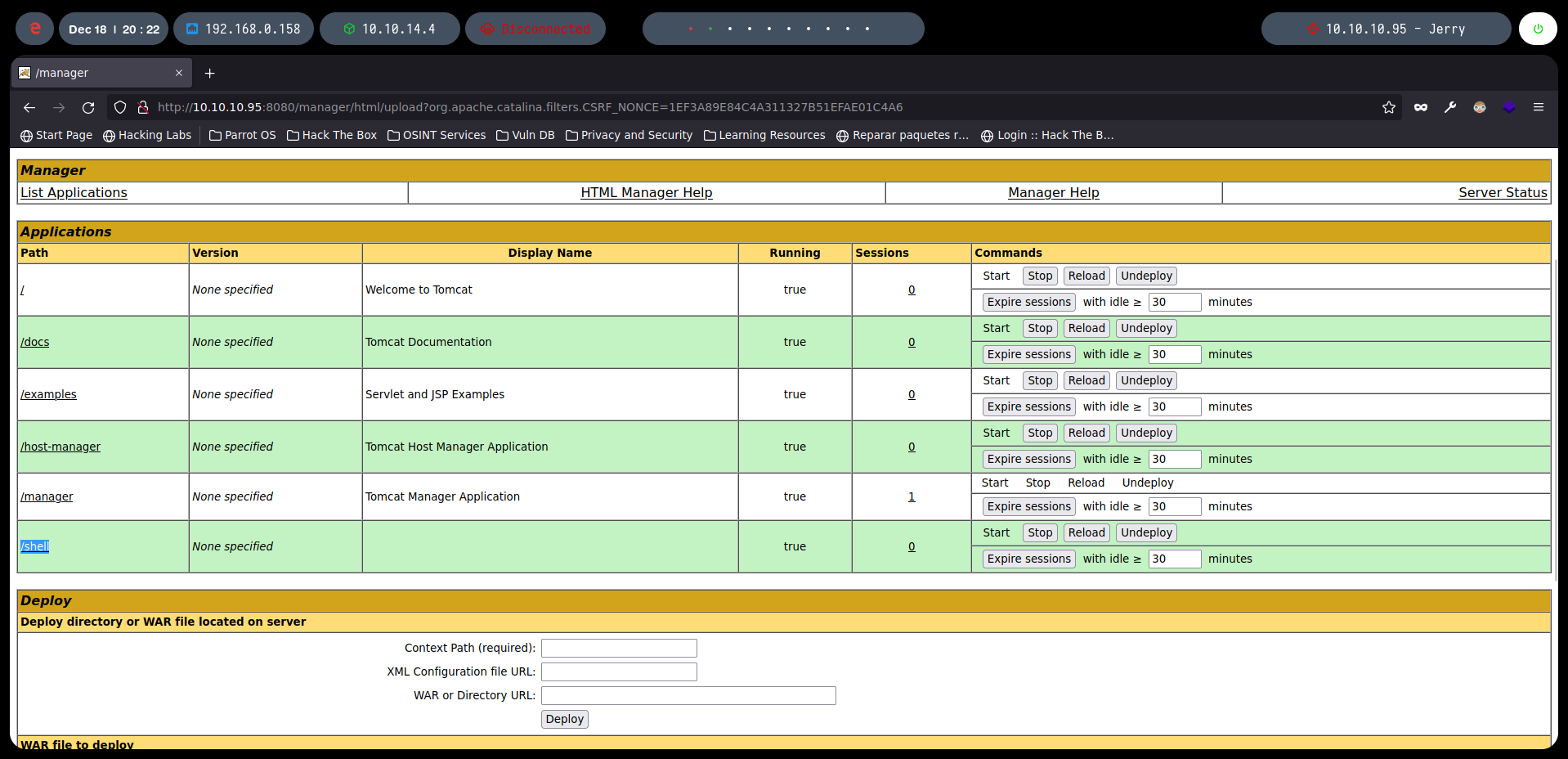Reload the page with the refresh icon
Screen dimensions: 1568x759
88,107
